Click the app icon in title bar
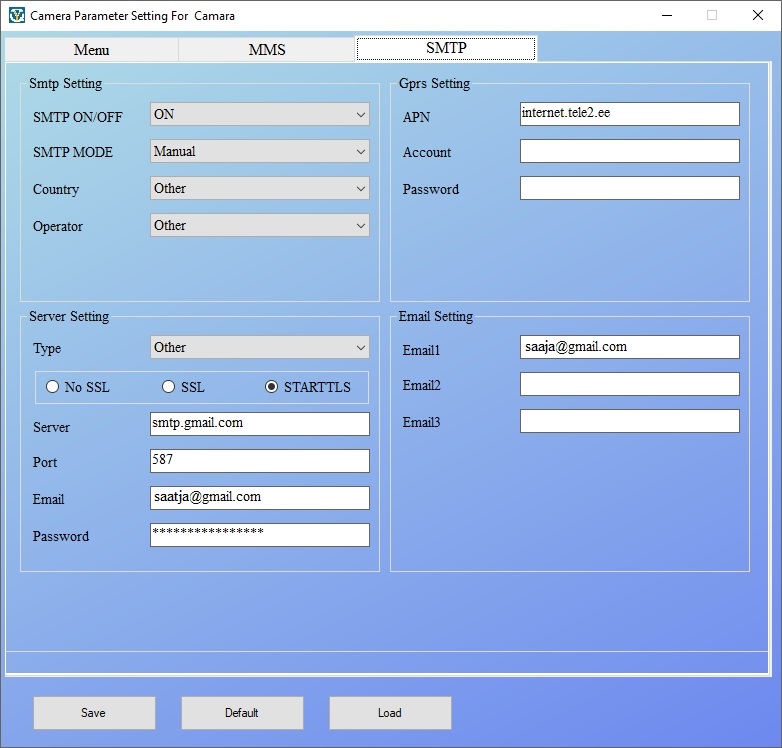This screenshot has width=782, height=748. point(16,16)
